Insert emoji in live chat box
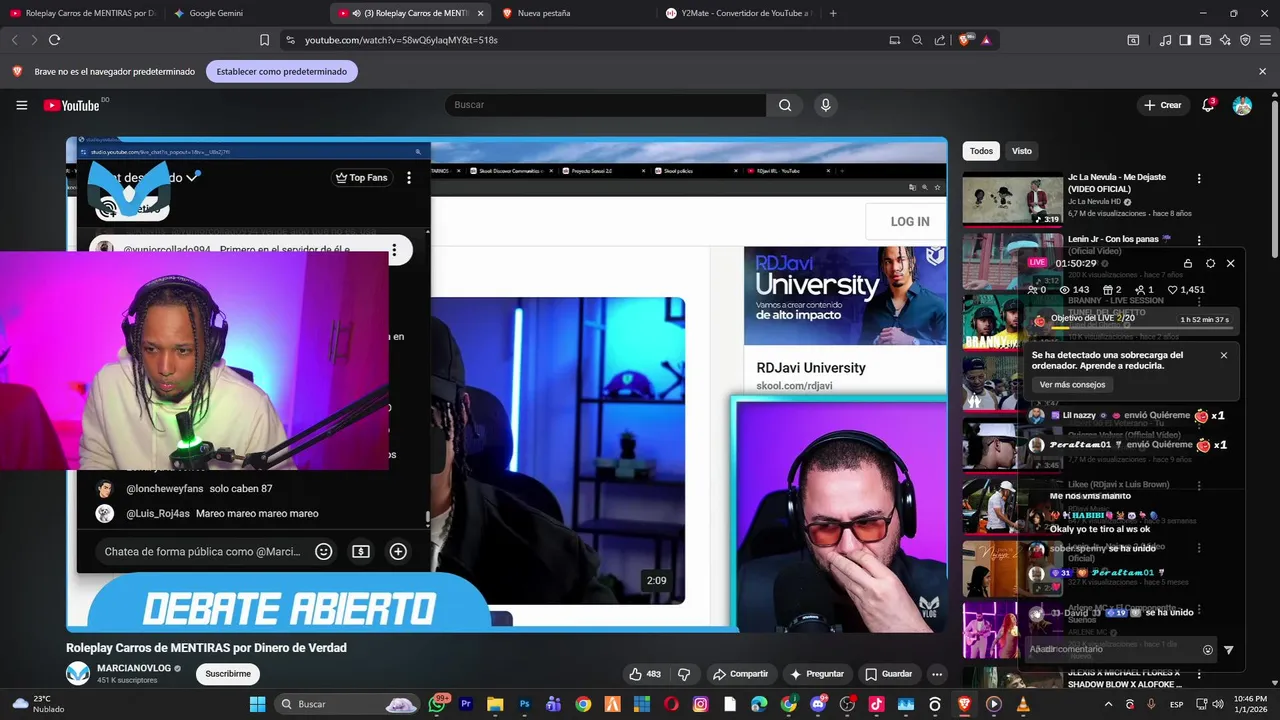The width and height of the screenshot is (1280, 720). point(323,551)
